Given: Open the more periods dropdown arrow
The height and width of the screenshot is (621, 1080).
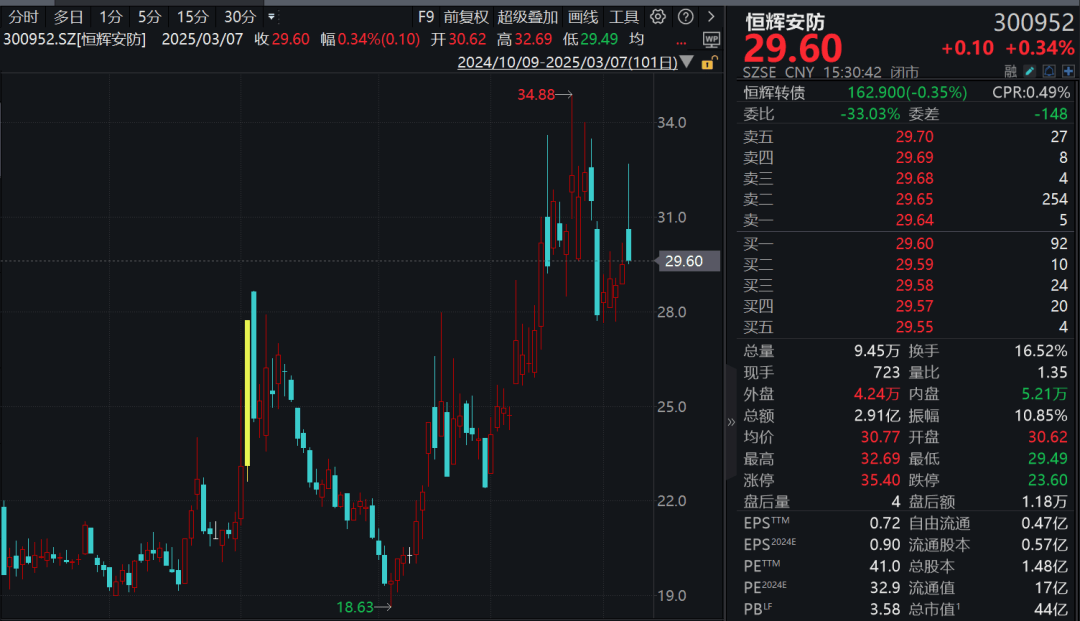Looking at the screenshot, I should pyautogui.click(x=271, y=17).
